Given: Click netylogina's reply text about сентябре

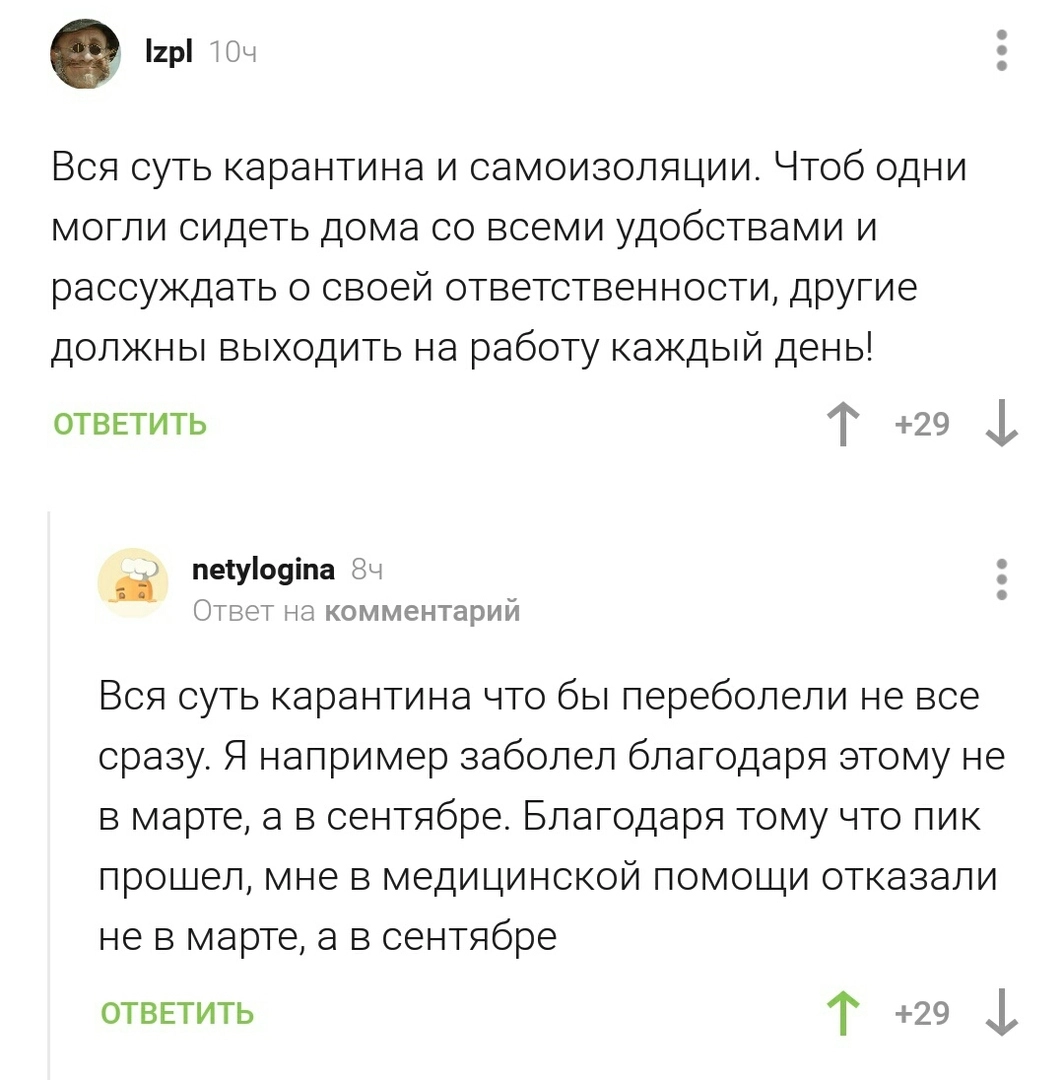Looking at the screenshot, I should pyautogui.click(x=548, y=816).
